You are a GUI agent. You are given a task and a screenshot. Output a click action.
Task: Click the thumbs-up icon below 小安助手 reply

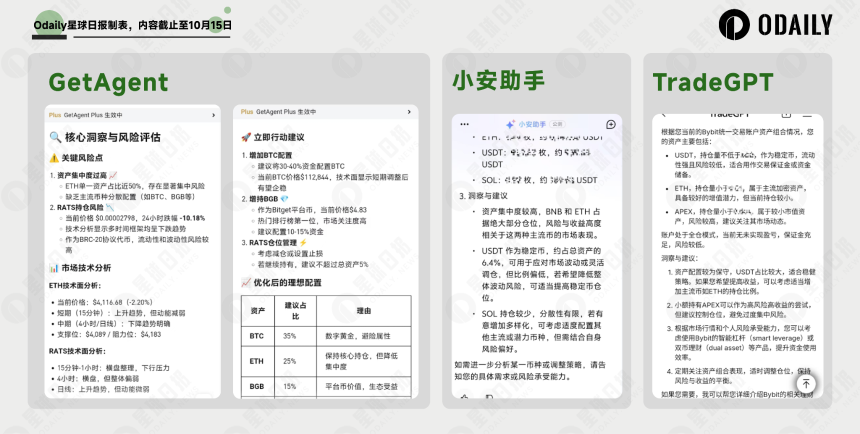point(462,397)
